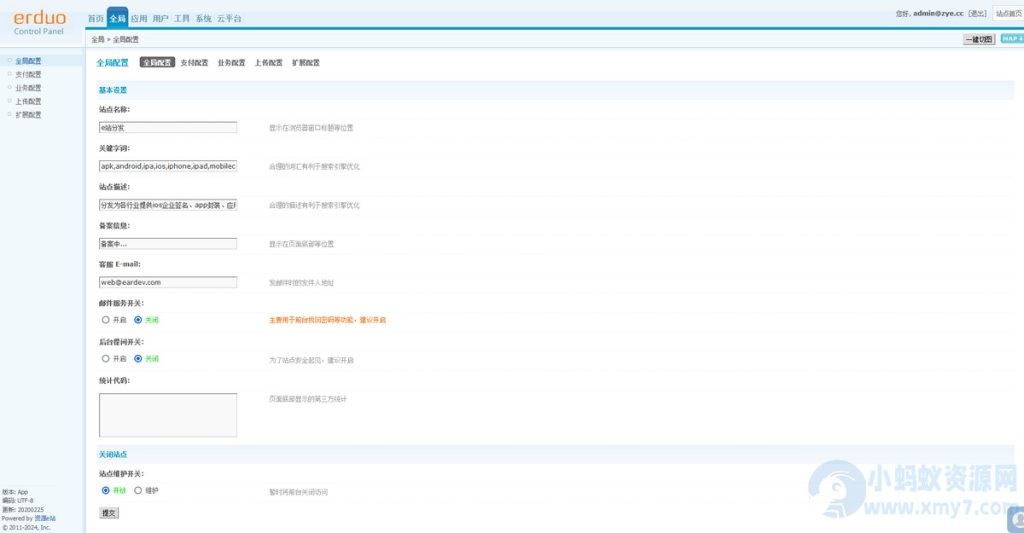Click the 一键切图 button
The image size is (1024, 533).
(978, 39)
